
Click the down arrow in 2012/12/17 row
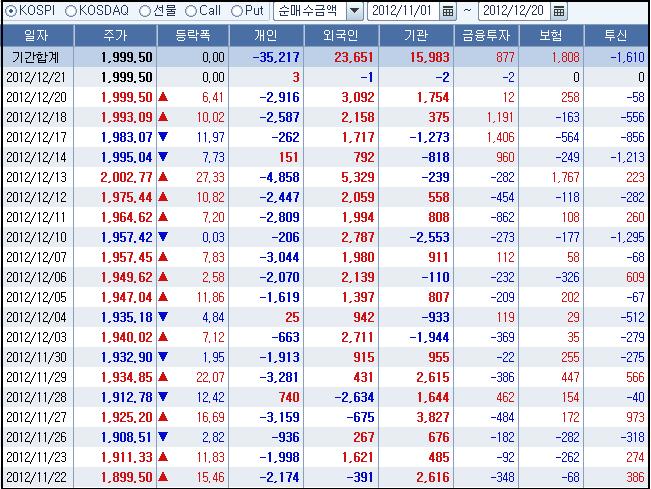tap(163, 136)
